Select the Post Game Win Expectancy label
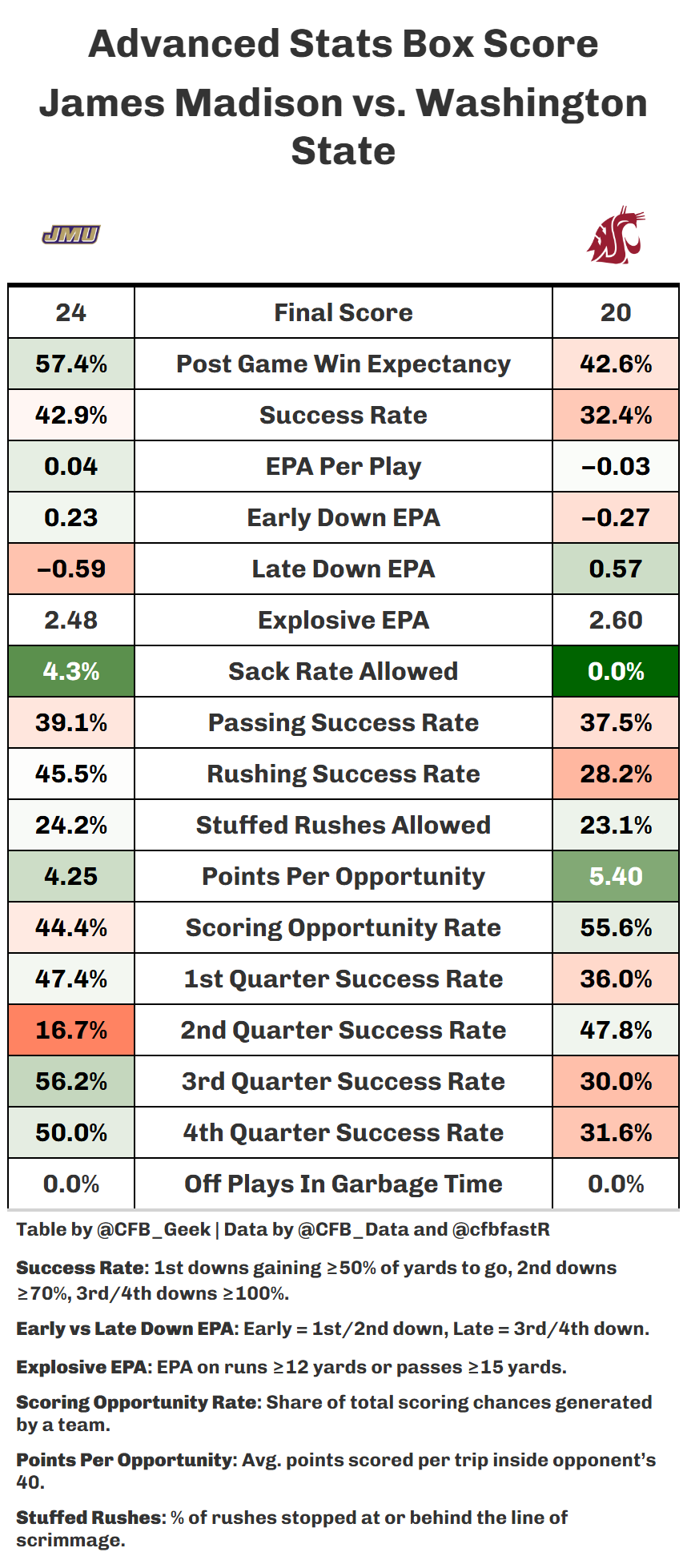The image size is (687, 1568). [x=343, y=364]
